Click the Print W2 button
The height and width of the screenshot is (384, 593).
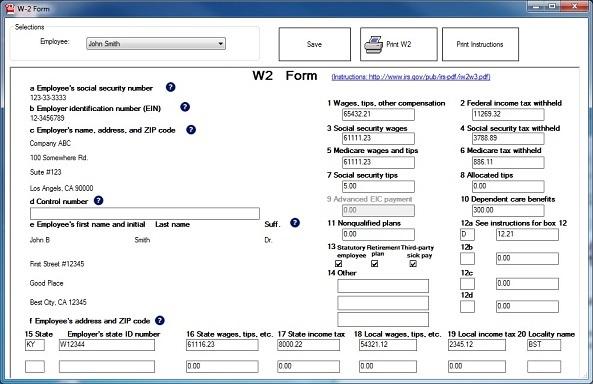(x=399, y=44)
